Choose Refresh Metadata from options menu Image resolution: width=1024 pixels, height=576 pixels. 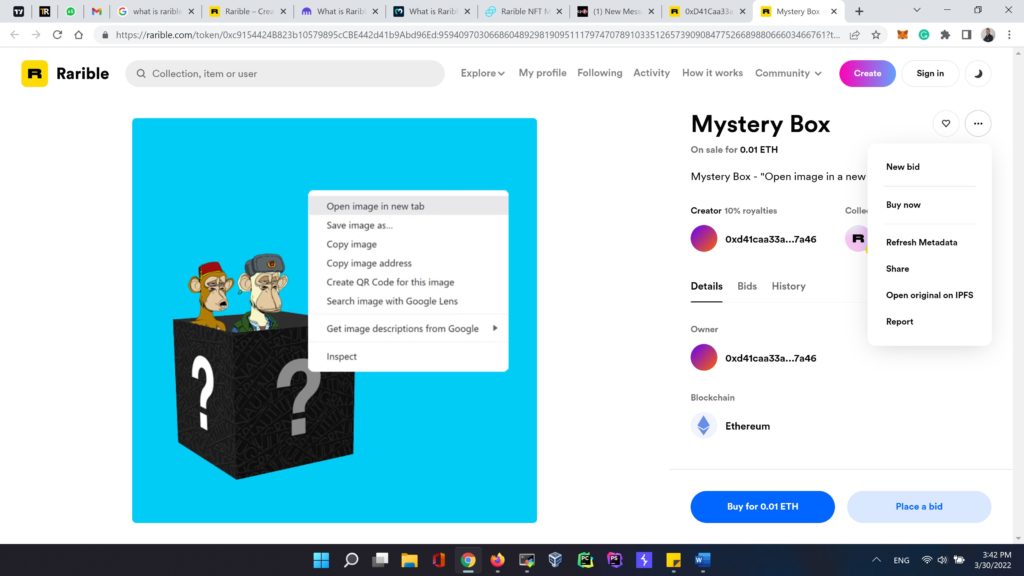[921, 242]
